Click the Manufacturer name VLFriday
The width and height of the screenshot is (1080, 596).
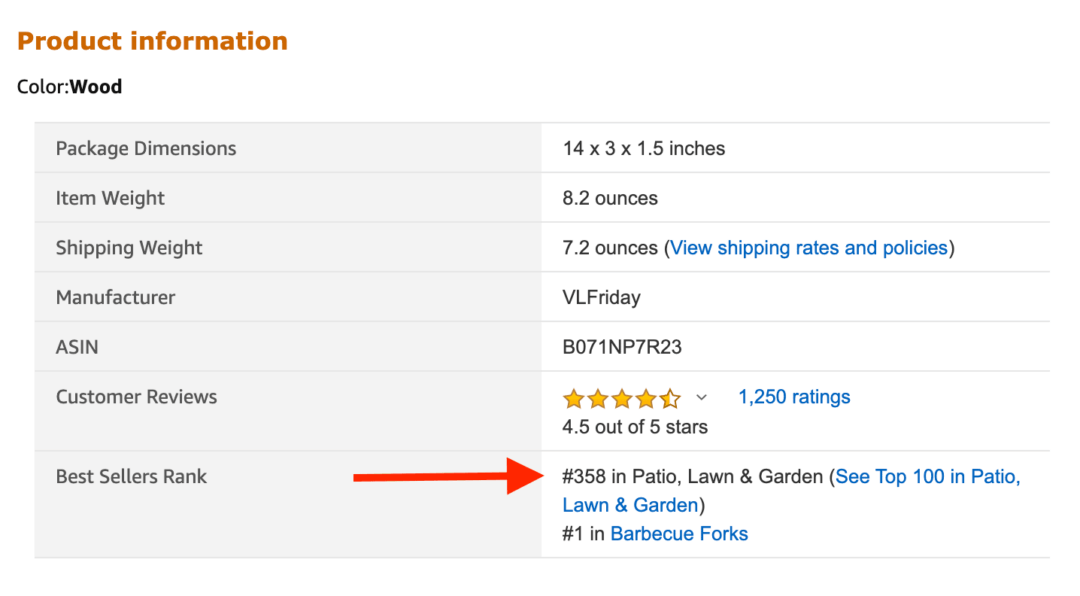tap(598, 297)
